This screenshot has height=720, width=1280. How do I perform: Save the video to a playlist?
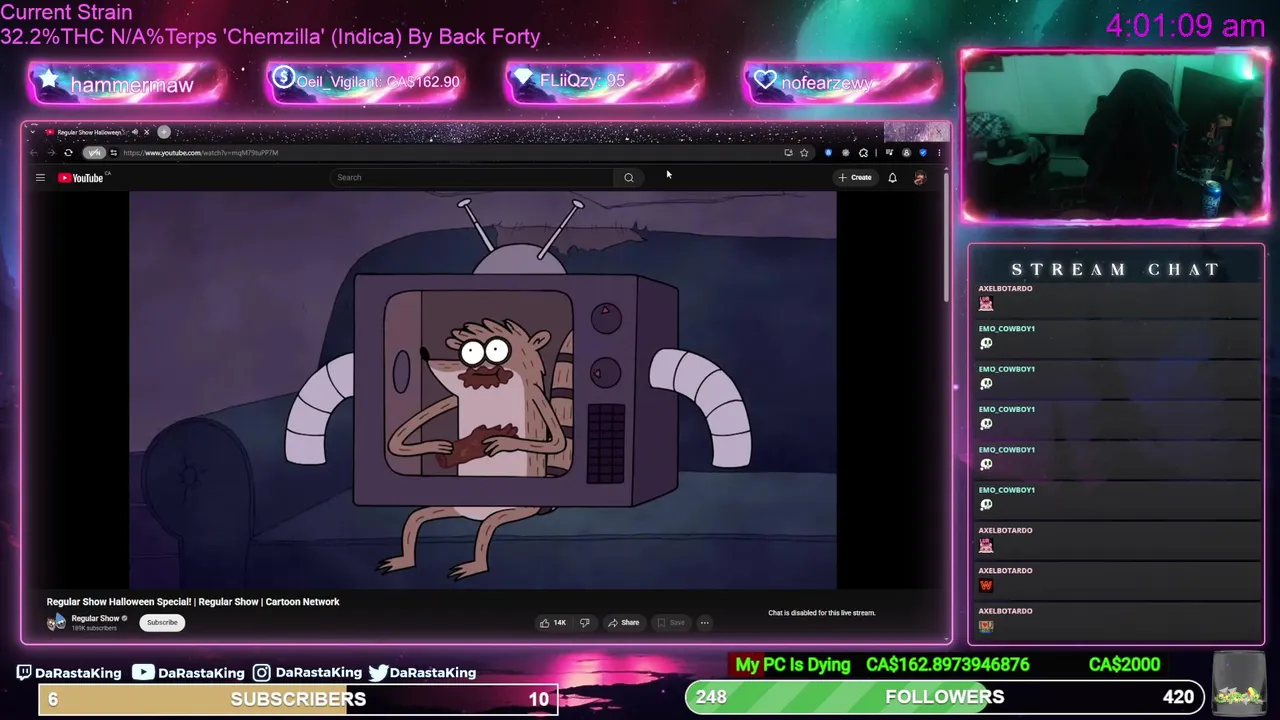pyautogui.click(x=670, y=623)
